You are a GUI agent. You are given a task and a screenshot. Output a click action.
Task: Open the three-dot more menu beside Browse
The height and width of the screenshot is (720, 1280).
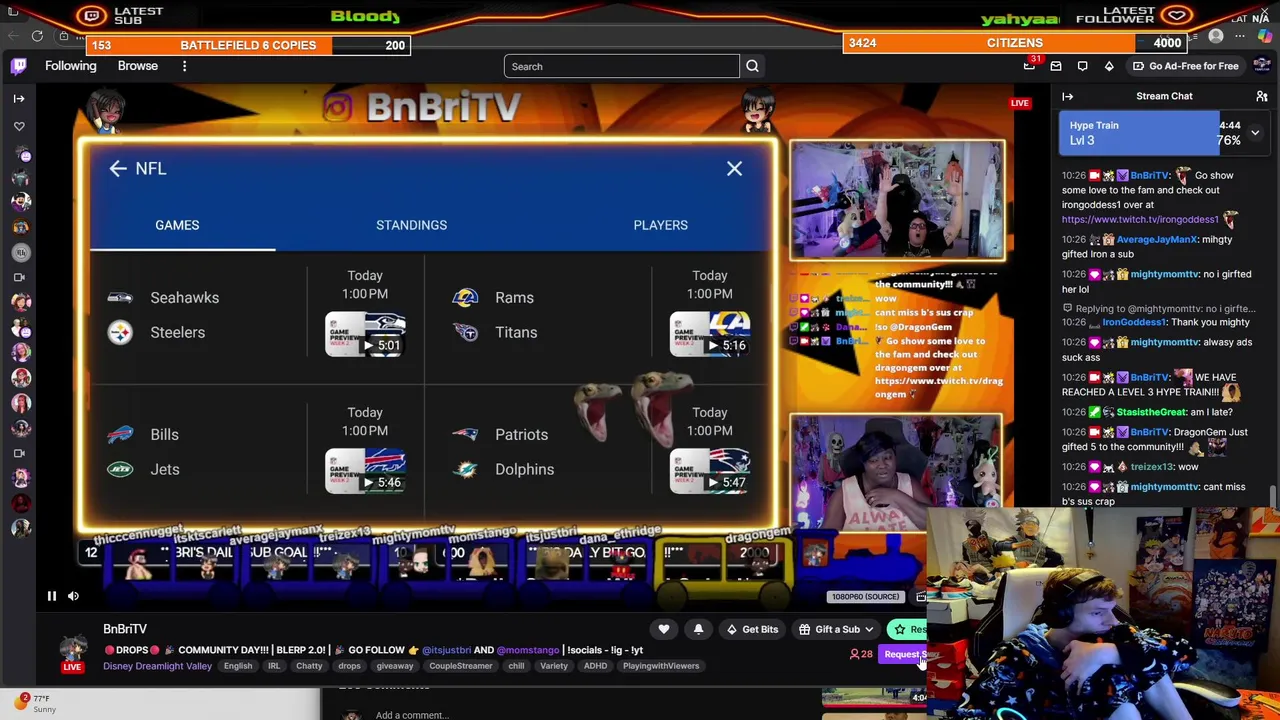click(184, 66)
